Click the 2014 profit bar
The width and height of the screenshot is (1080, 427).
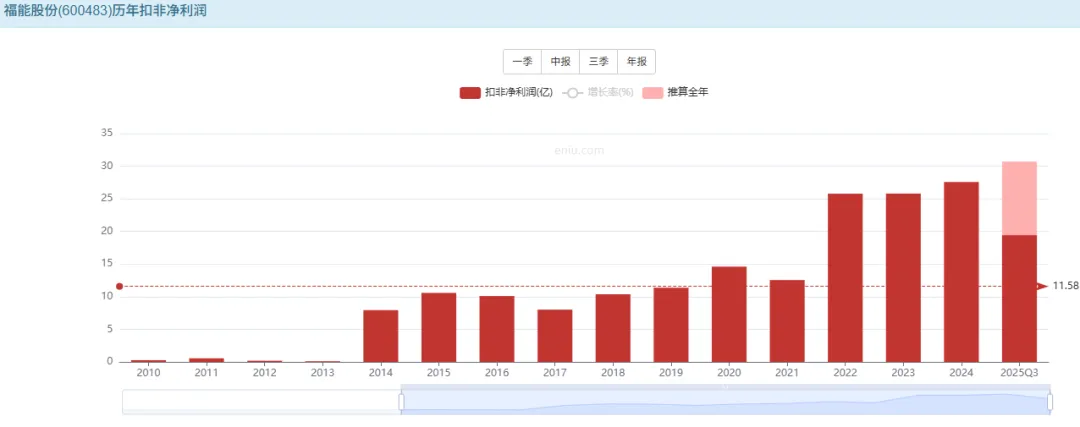pos(380,336)
